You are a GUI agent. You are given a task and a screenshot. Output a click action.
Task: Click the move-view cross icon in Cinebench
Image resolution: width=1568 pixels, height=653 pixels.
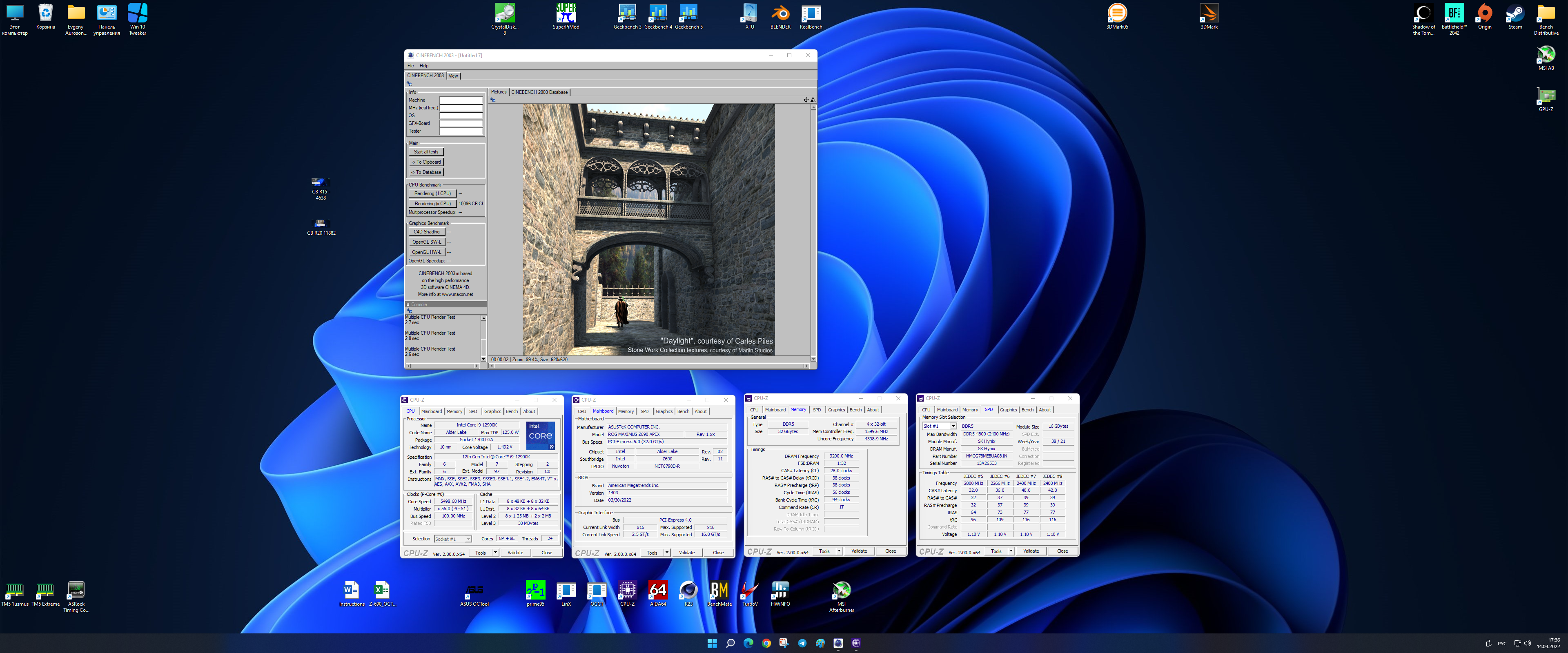click(806, 100)
